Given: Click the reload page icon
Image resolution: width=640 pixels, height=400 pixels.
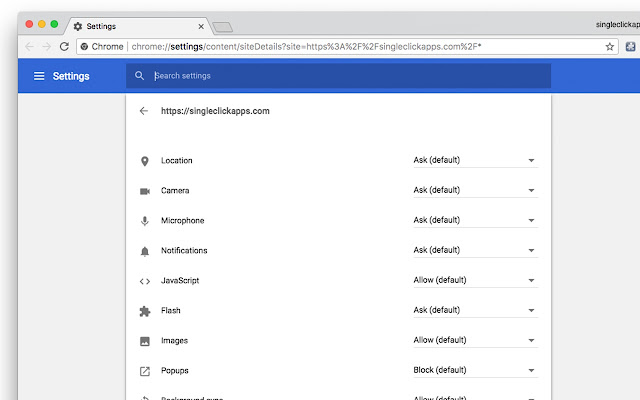Looking at the screenshot, I should [x=64, y=47].
